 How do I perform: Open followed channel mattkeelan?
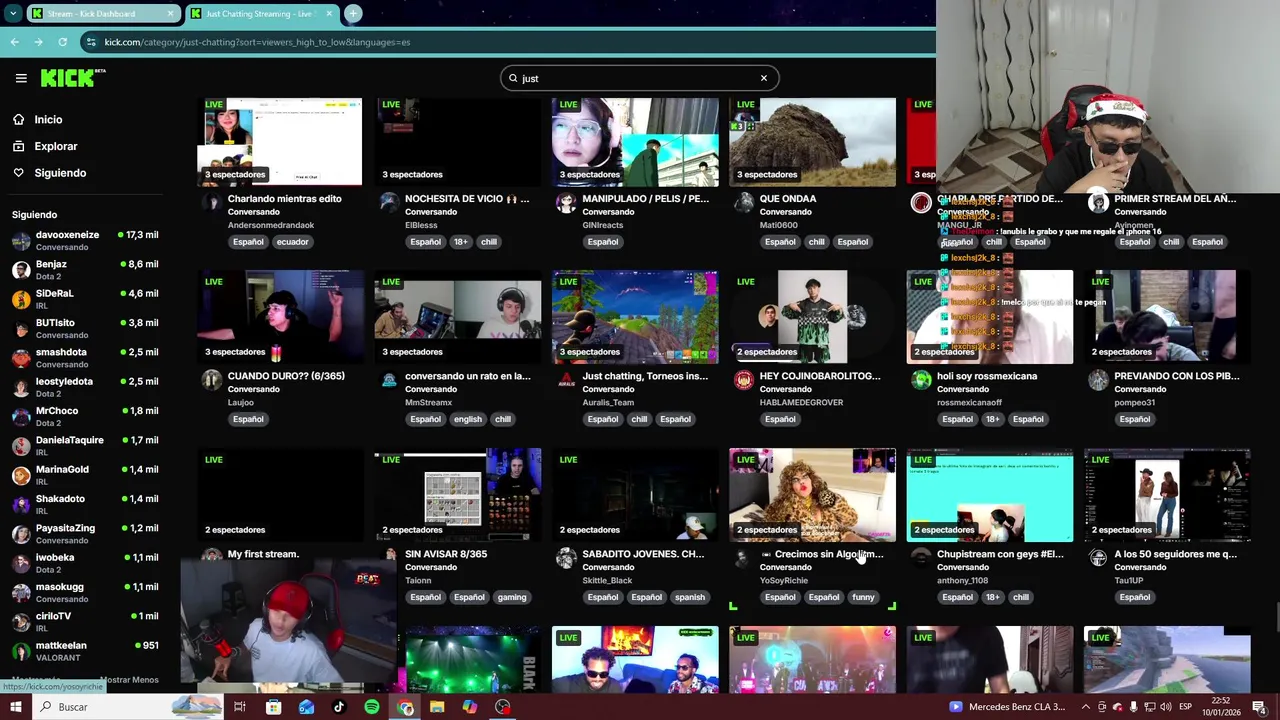(85, 651)
